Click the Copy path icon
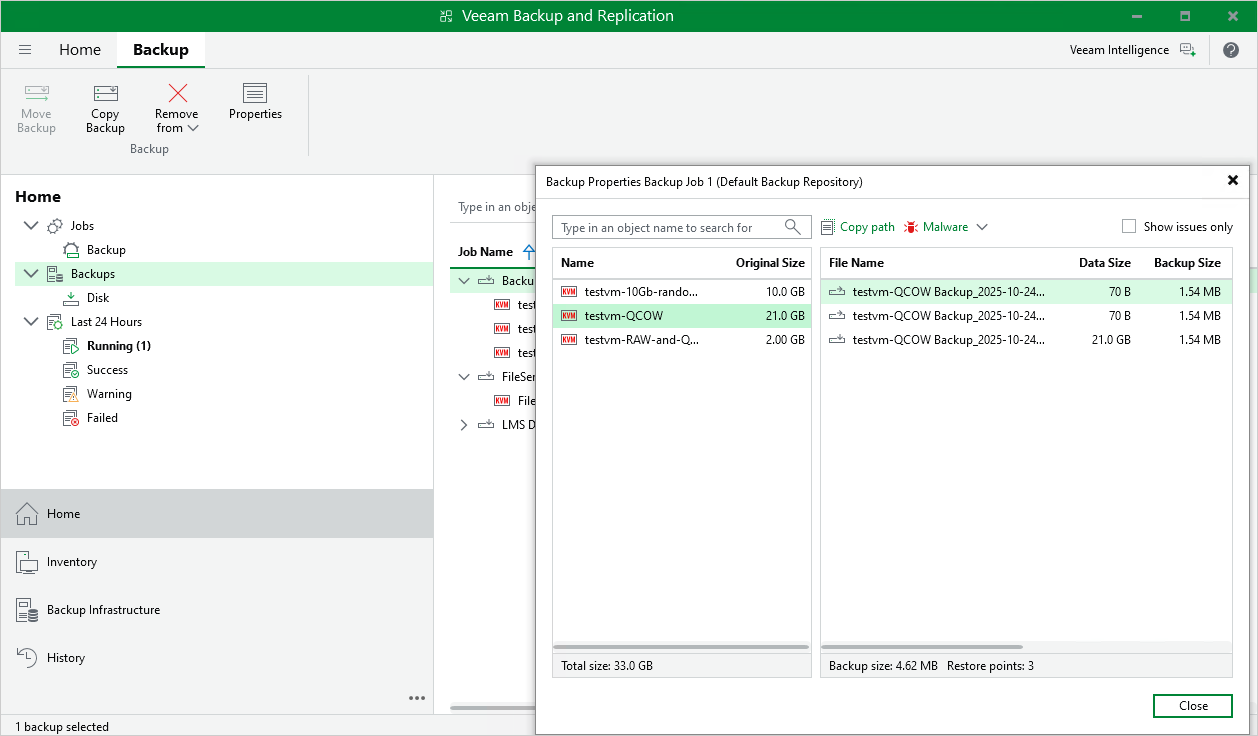 coord(827,227)
